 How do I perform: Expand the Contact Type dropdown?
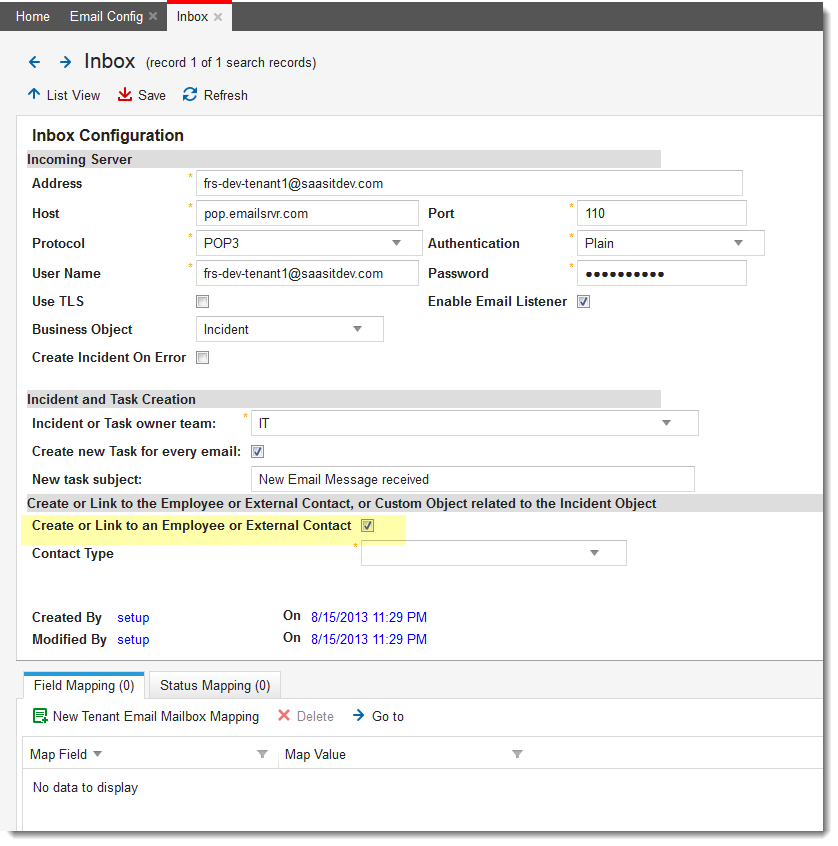coord(594,553)
